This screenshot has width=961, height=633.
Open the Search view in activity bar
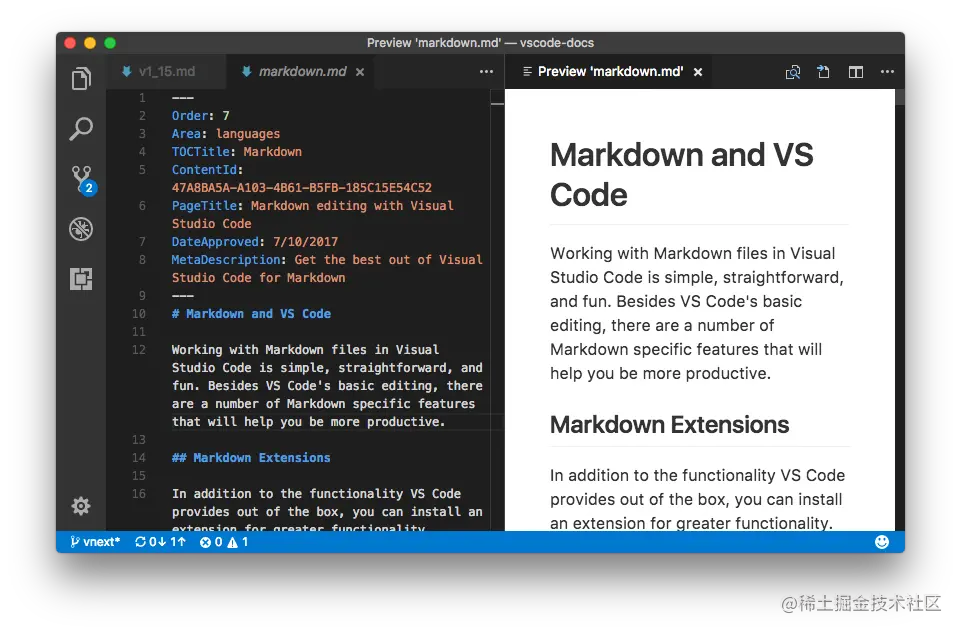tap(81, 129)
